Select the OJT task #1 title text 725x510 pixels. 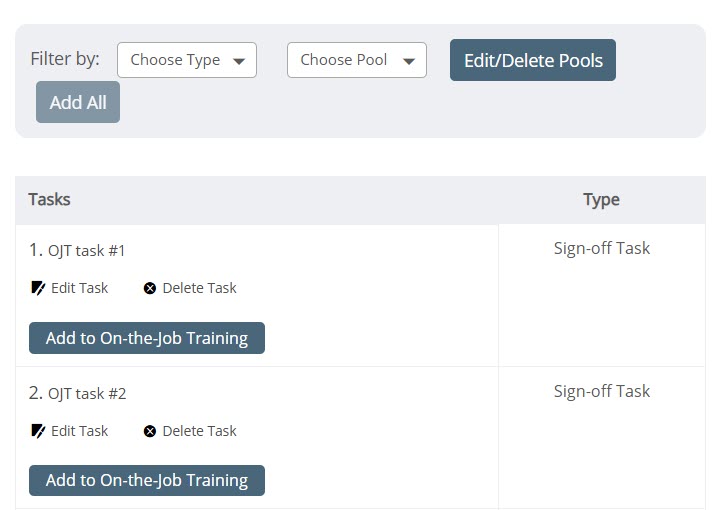(x=87, y=251)
